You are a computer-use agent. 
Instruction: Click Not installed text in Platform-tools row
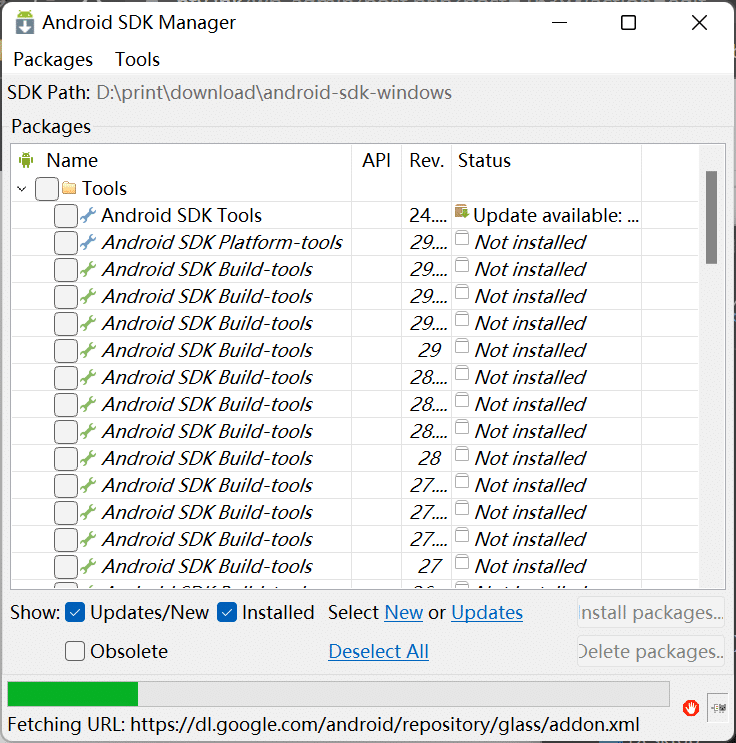click(530, 243)
